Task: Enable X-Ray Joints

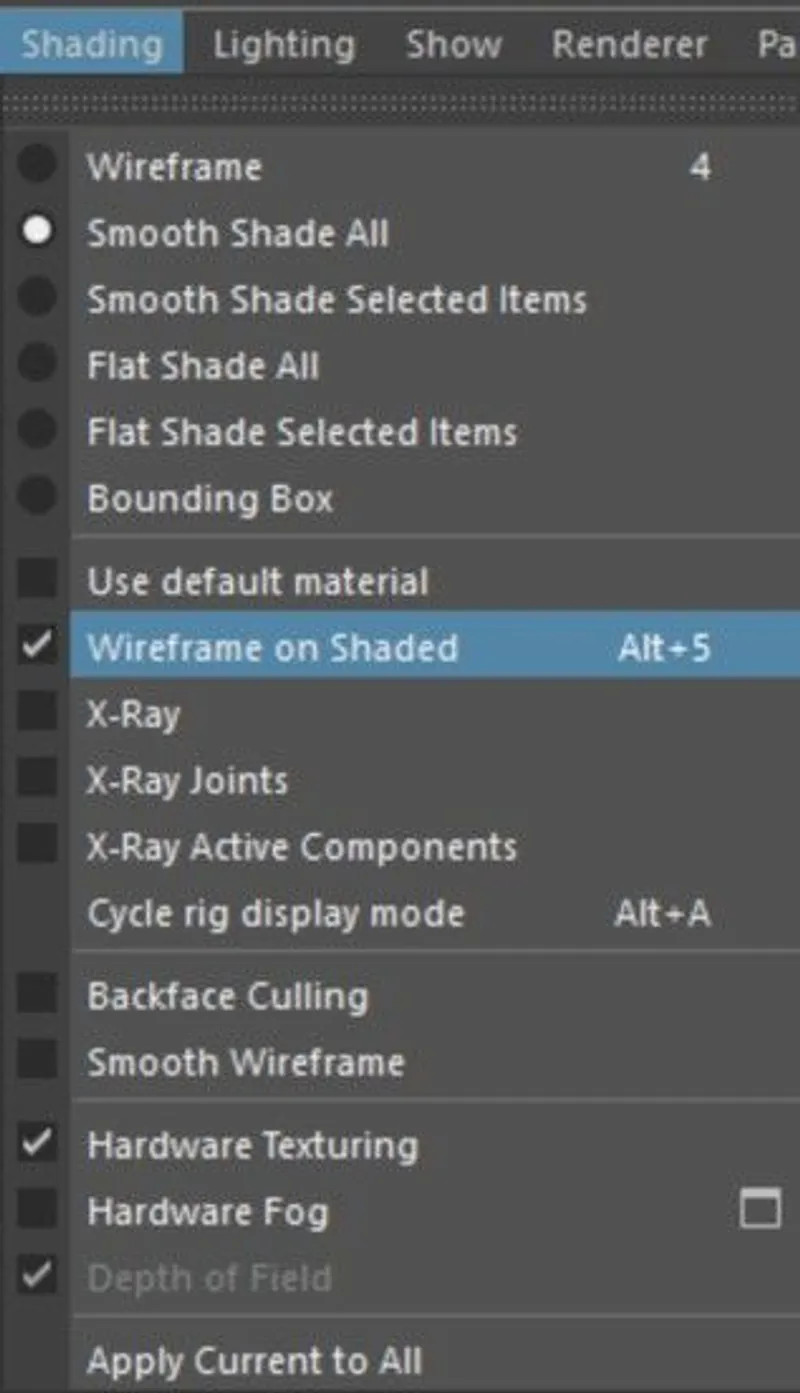Action: tap(188, 779)
